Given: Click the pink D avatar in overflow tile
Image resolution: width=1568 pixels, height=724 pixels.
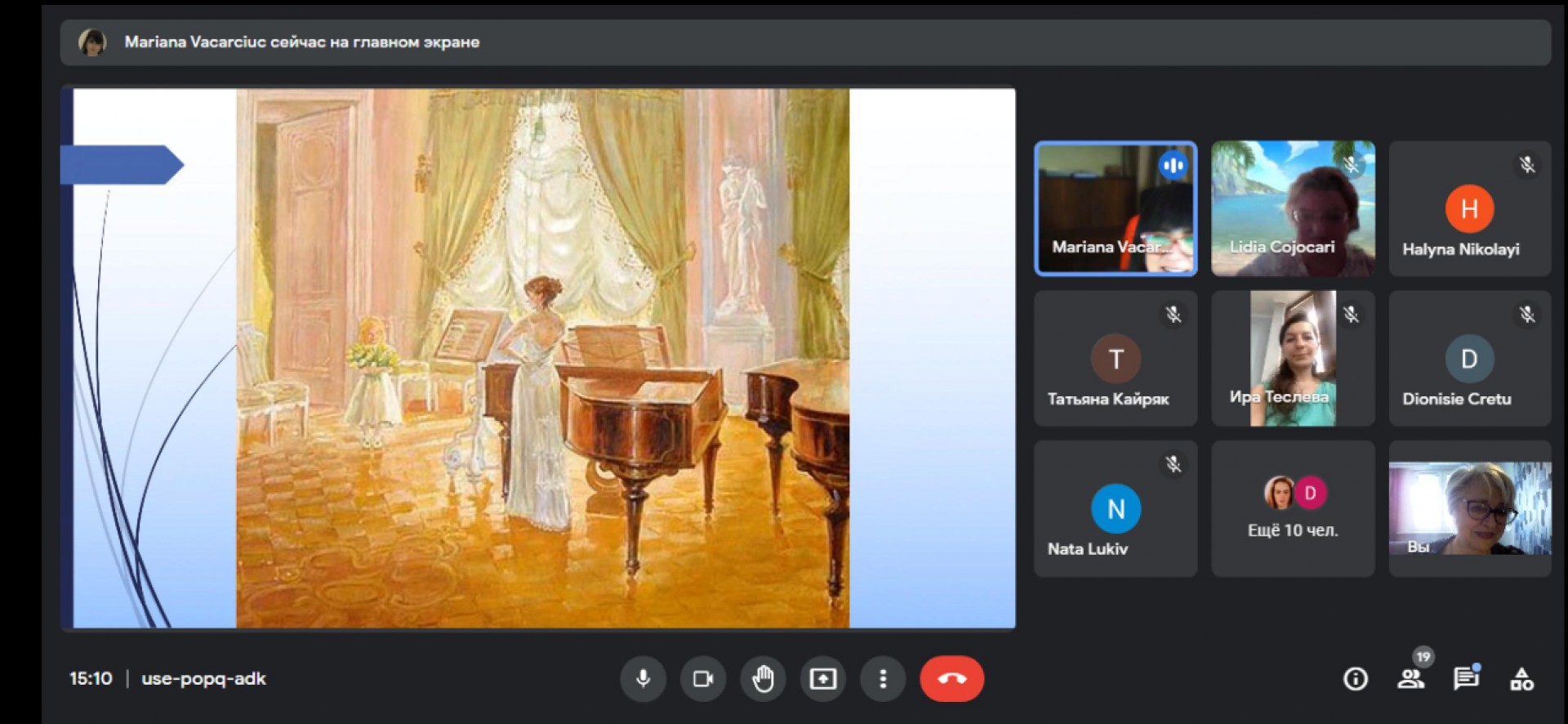Looking at the screenshot, I should pyautogui.click(x=1310, y=493).
